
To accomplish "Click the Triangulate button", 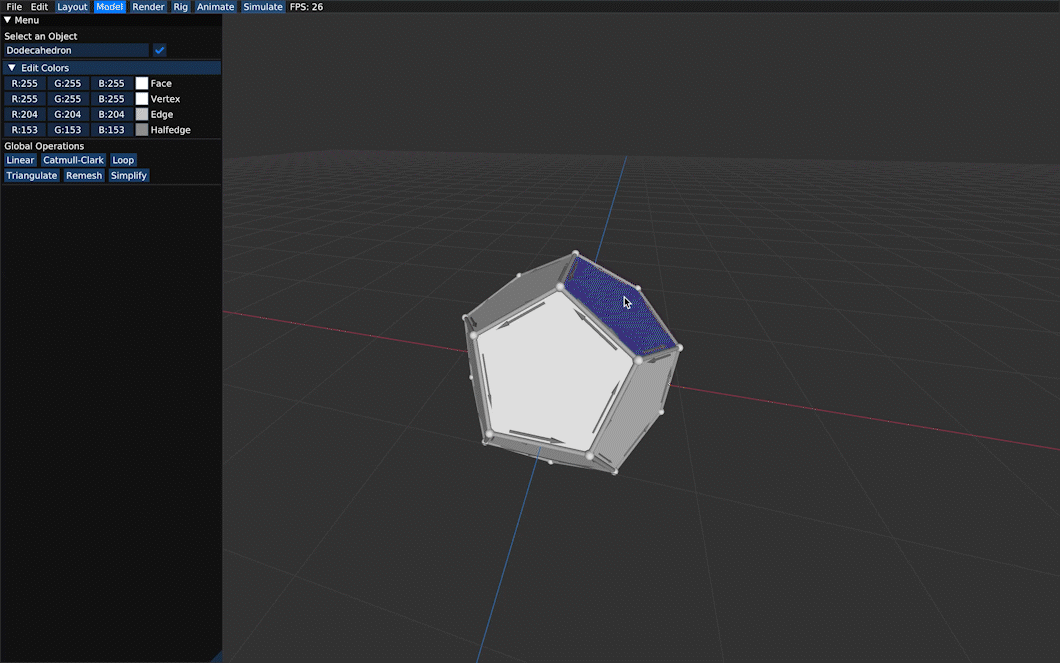I will coord(32,176).
